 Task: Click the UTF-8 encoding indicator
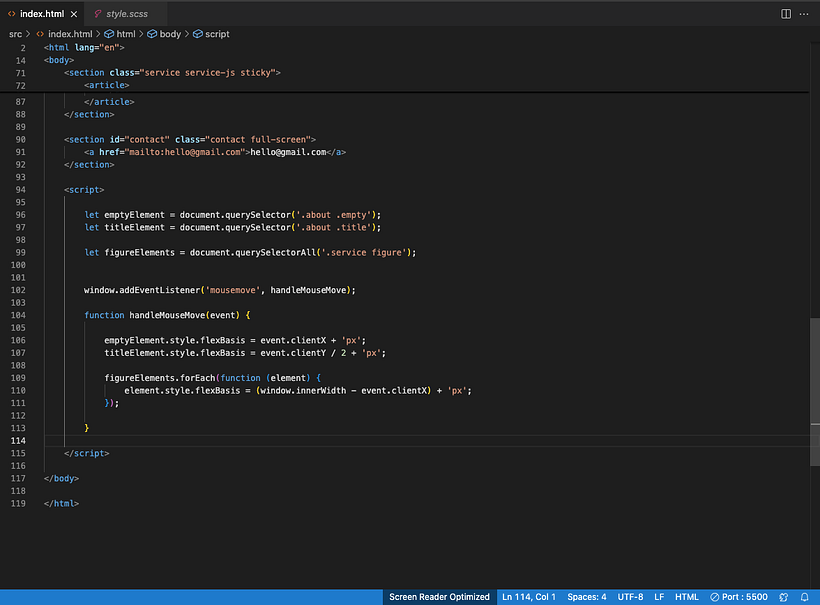(x=630, y=597)
